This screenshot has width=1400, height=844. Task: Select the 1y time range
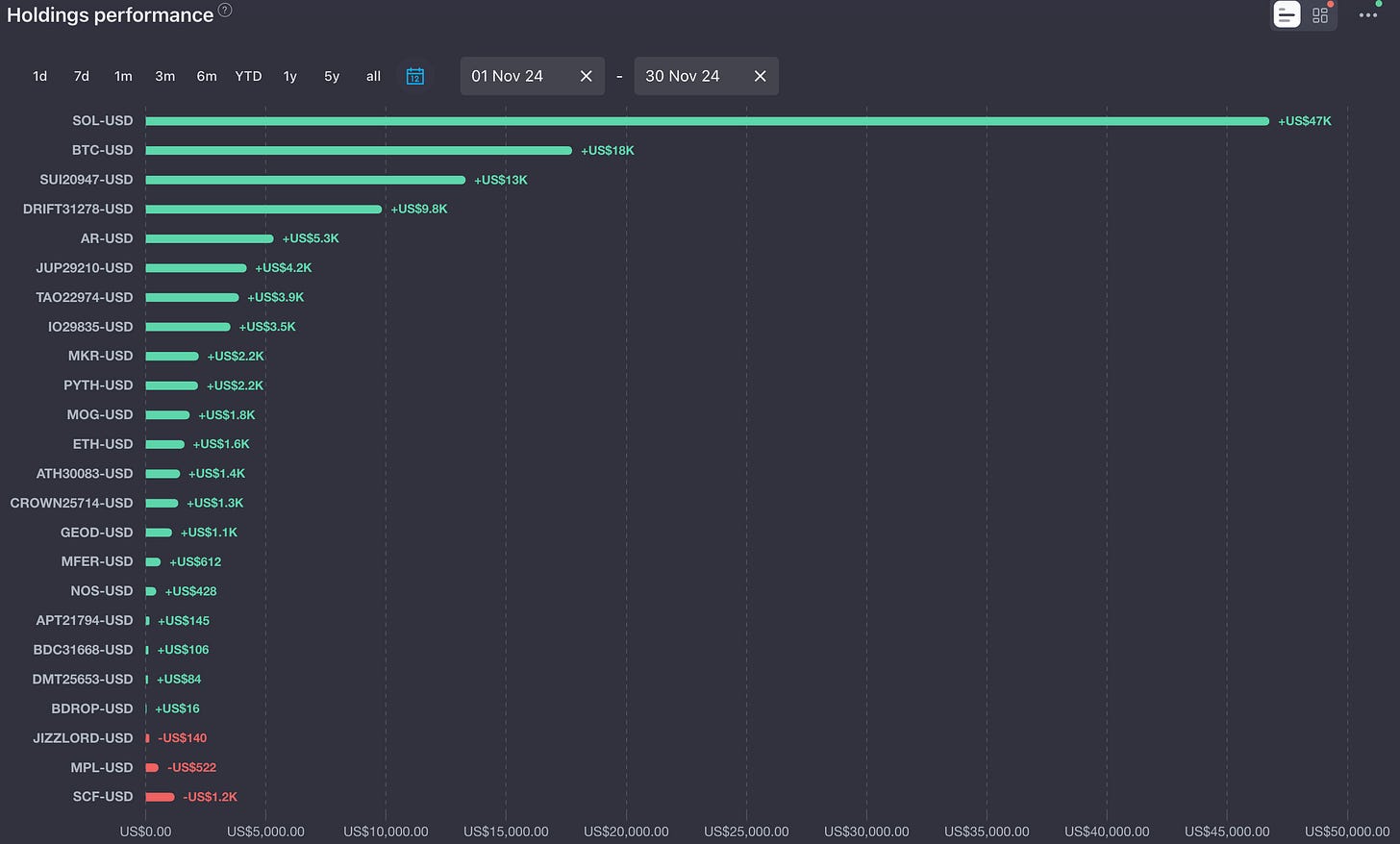(290, 76)
